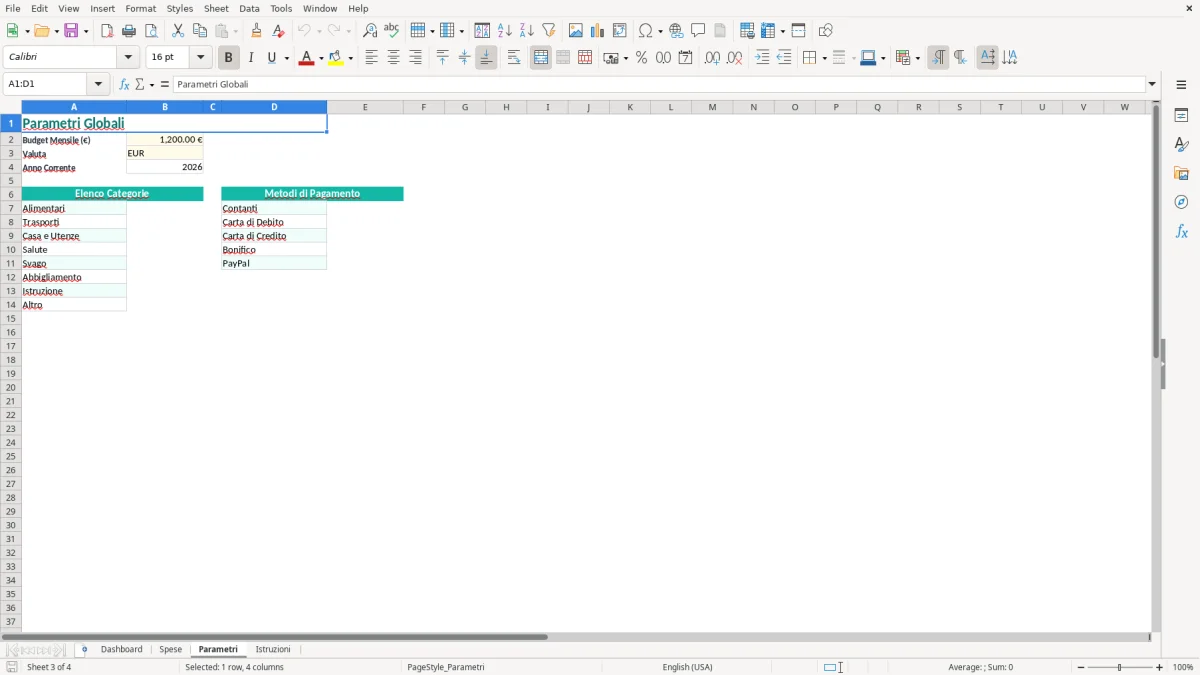Center text horizontally
1200x675 pixels.
coord(393,58)
